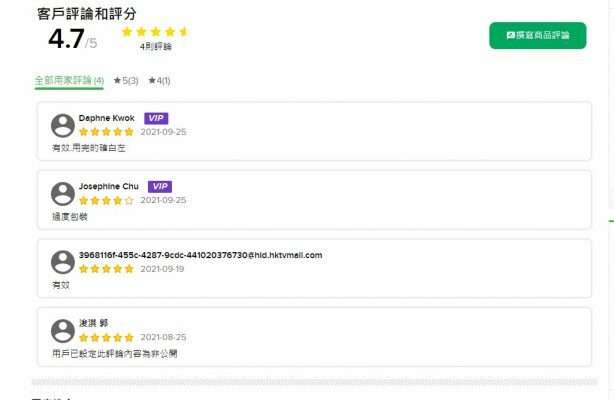Viewport: 614px width, 400px height.
Task: Filter reviews by 4 stars
Action: click(x=159, y=80)
